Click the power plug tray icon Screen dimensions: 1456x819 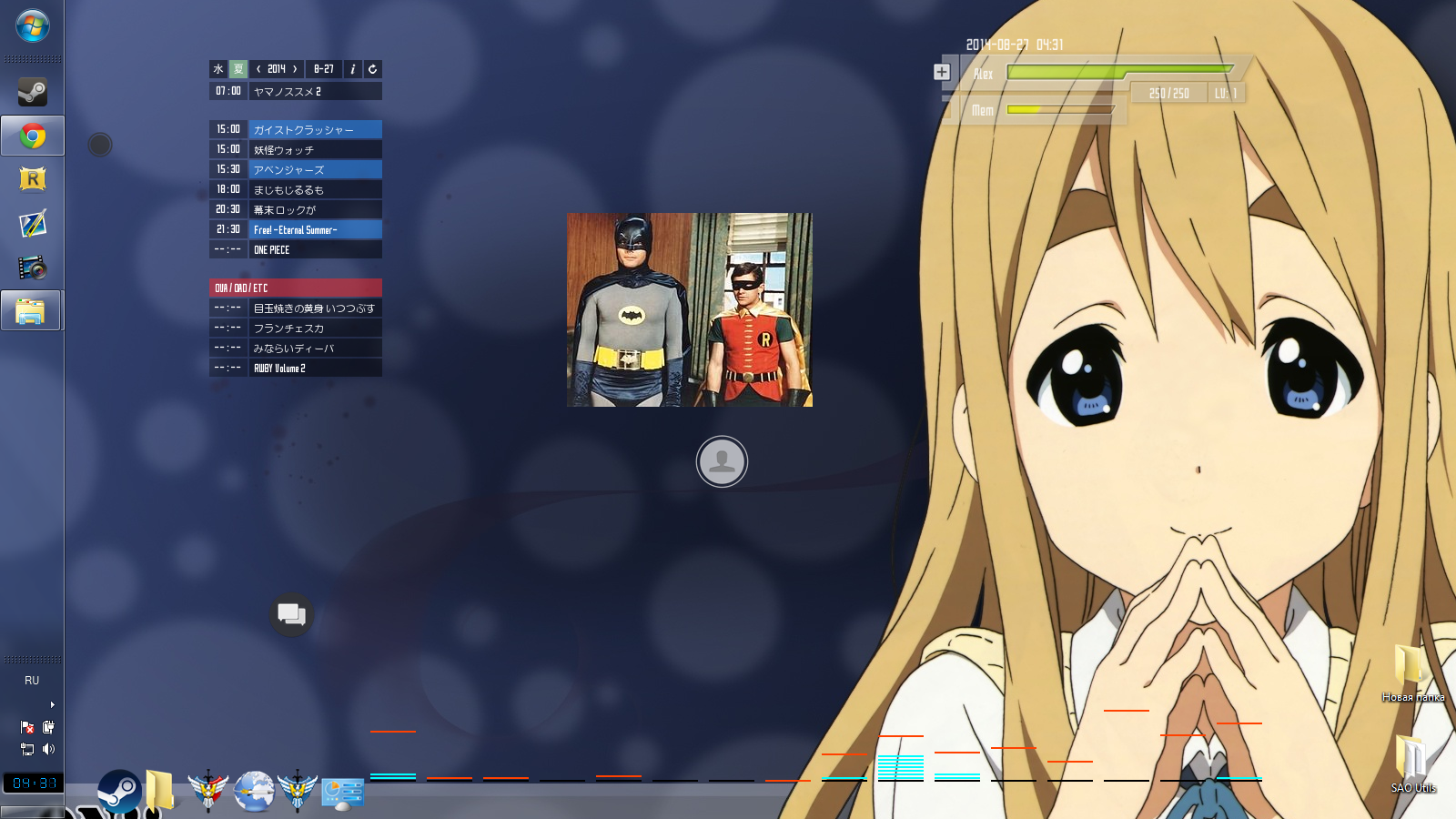(x=48, y=727)
